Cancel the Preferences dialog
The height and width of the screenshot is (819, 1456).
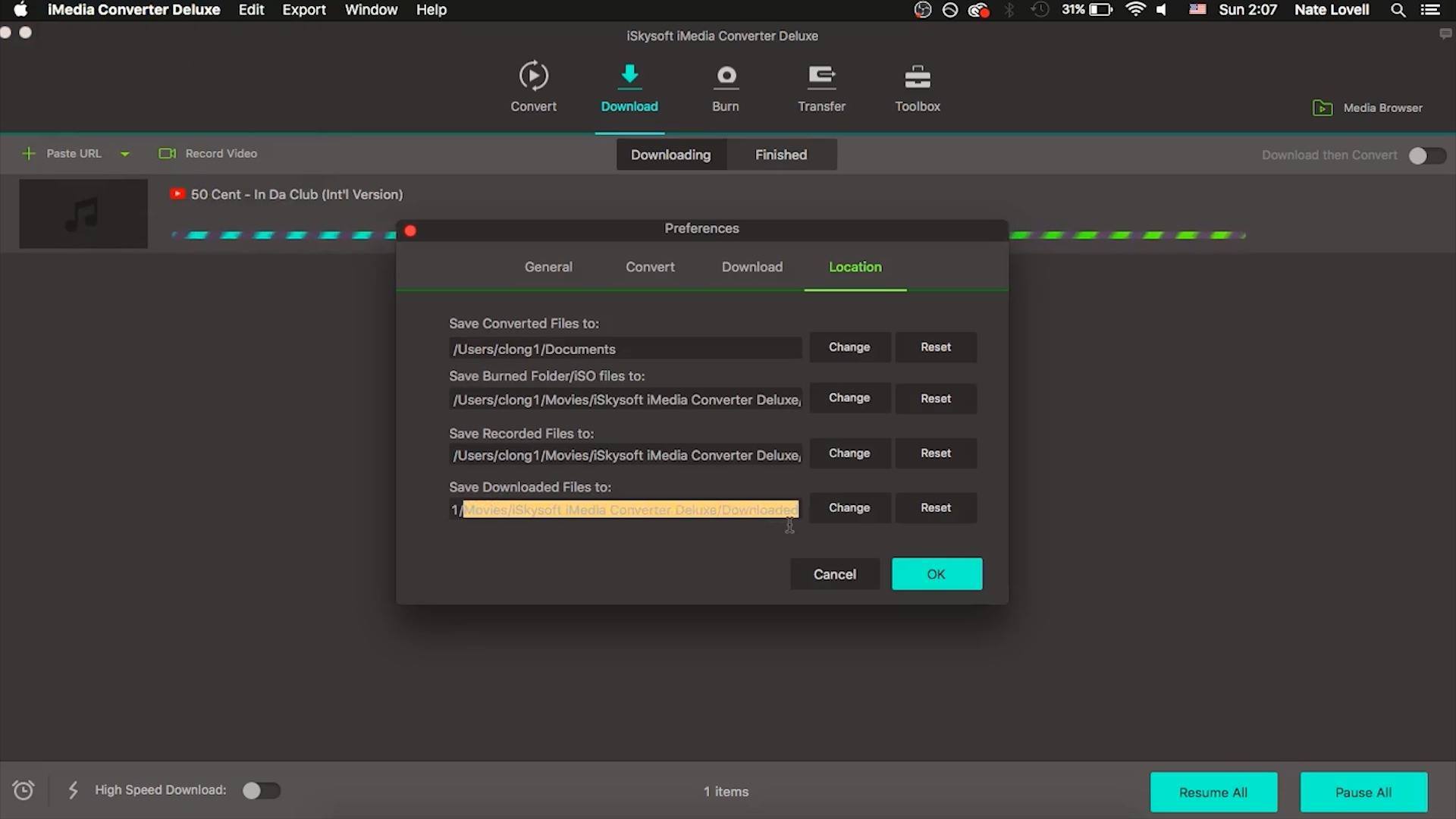pyautogui.click(x=835, y=574)
